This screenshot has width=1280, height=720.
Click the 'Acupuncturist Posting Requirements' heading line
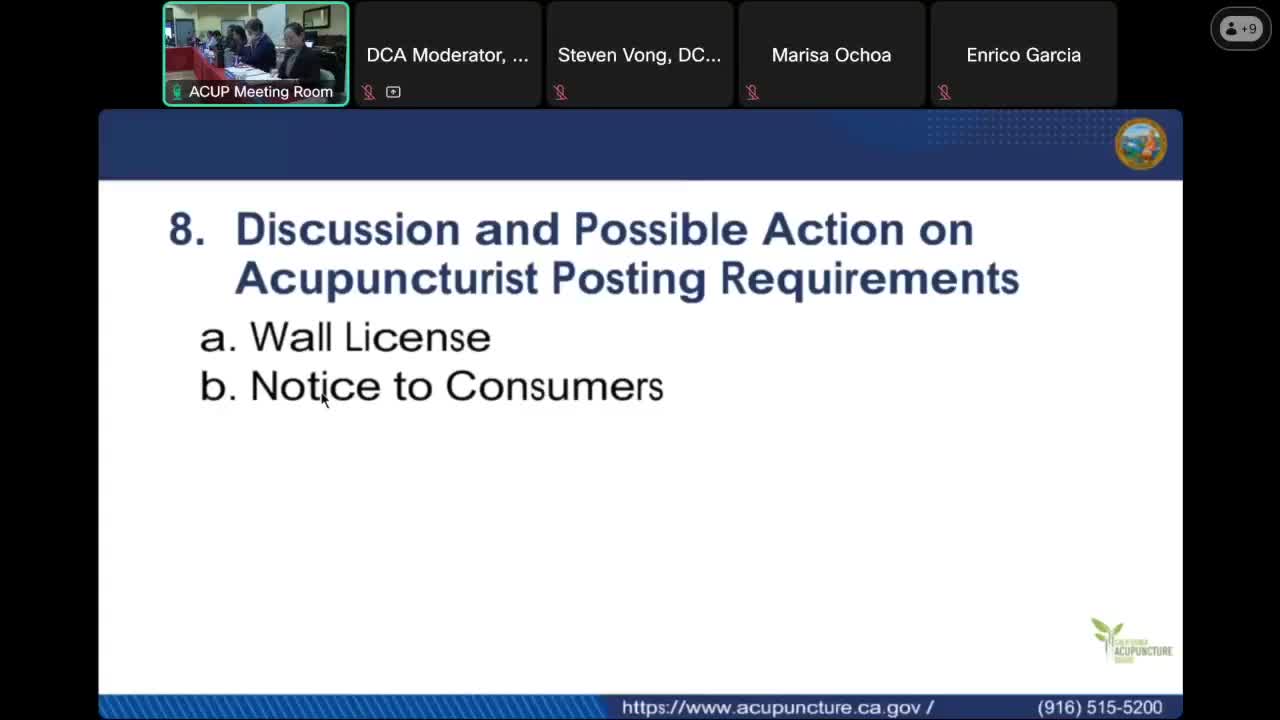pos(627,278)
